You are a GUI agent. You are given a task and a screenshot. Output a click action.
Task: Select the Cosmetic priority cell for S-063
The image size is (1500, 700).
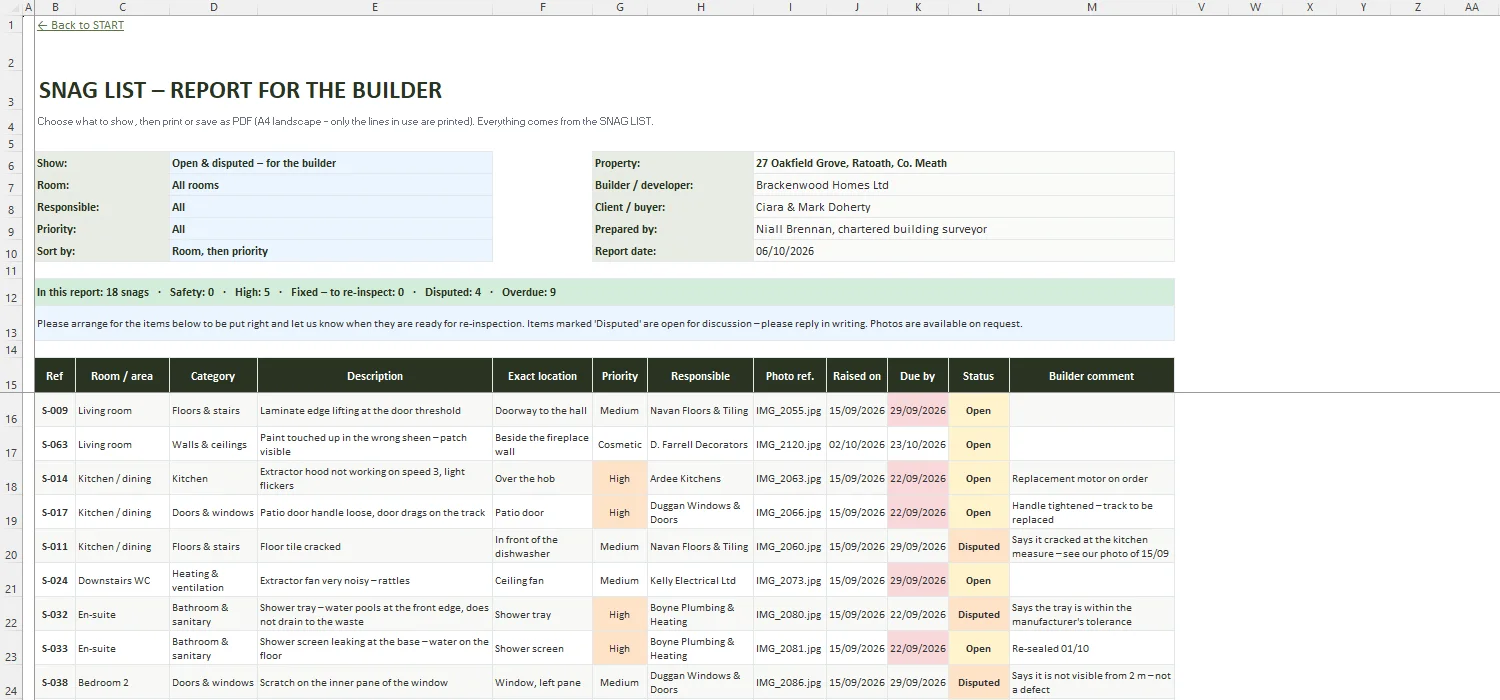coord(620,444)
